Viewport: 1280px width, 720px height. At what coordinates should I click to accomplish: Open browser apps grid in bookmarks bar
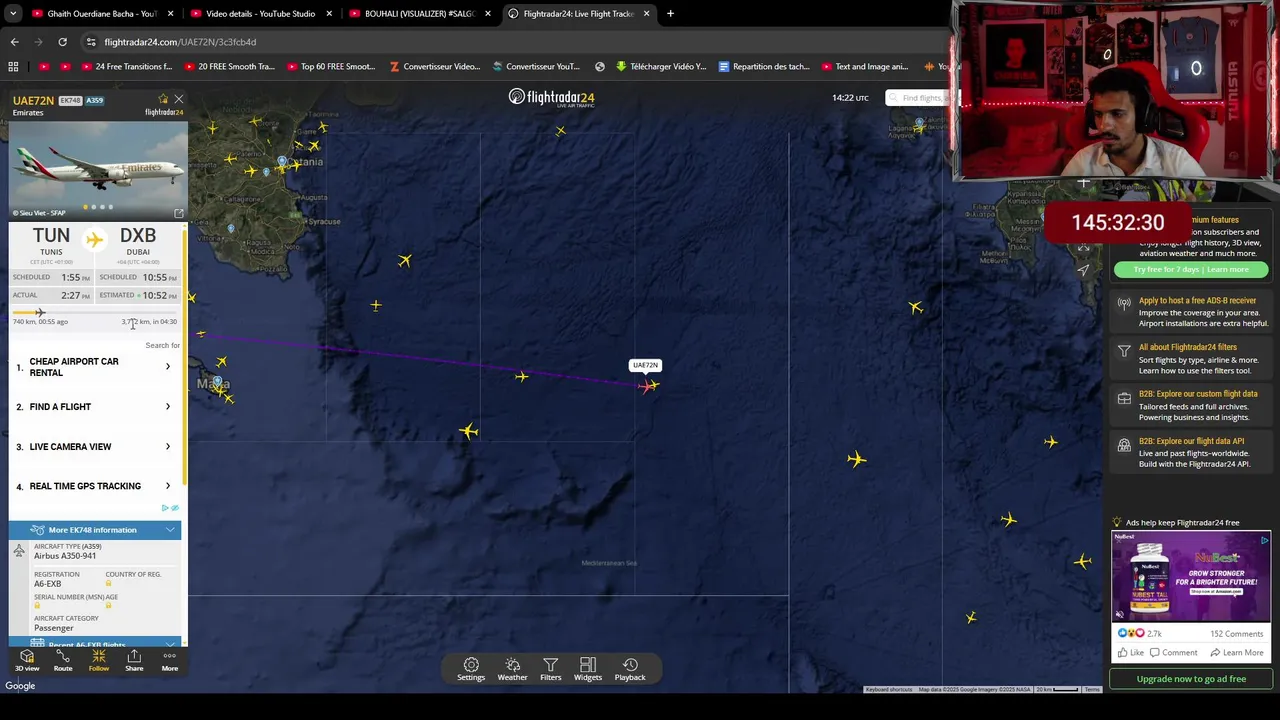13,67
